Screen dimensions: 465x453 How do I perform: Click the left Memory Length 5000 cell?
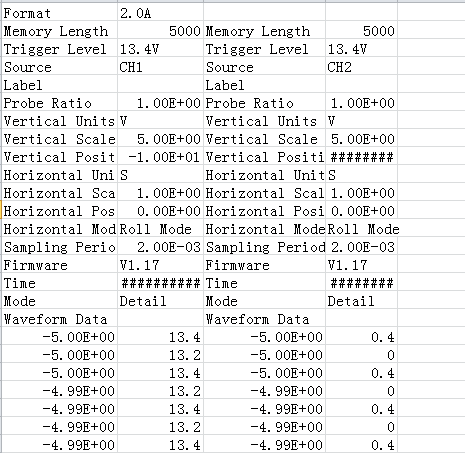[x=160, y=31]
